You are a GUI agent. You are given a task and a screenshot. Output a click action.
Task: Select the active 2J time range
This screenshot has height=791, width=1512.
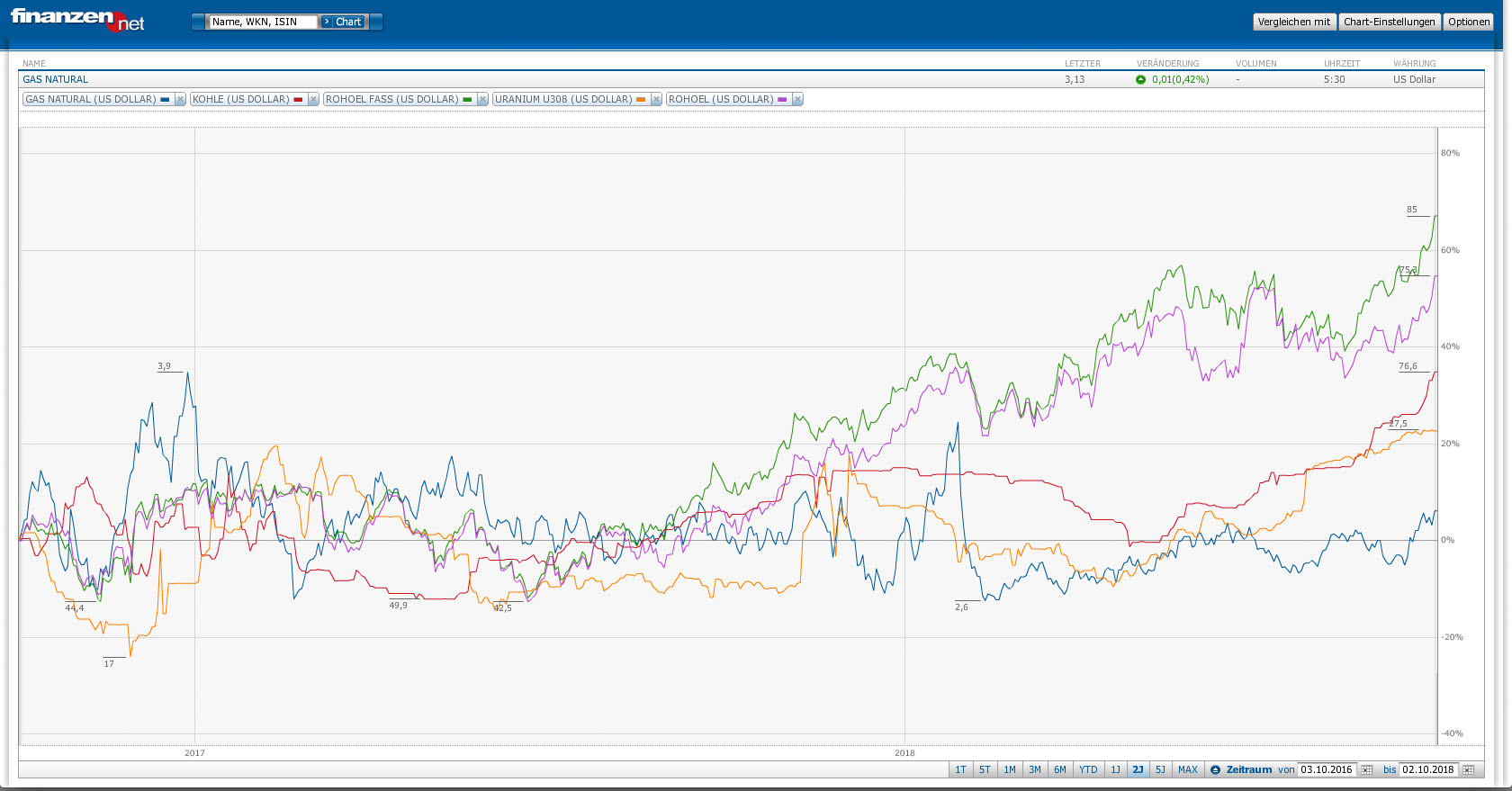click(1138, 770)
